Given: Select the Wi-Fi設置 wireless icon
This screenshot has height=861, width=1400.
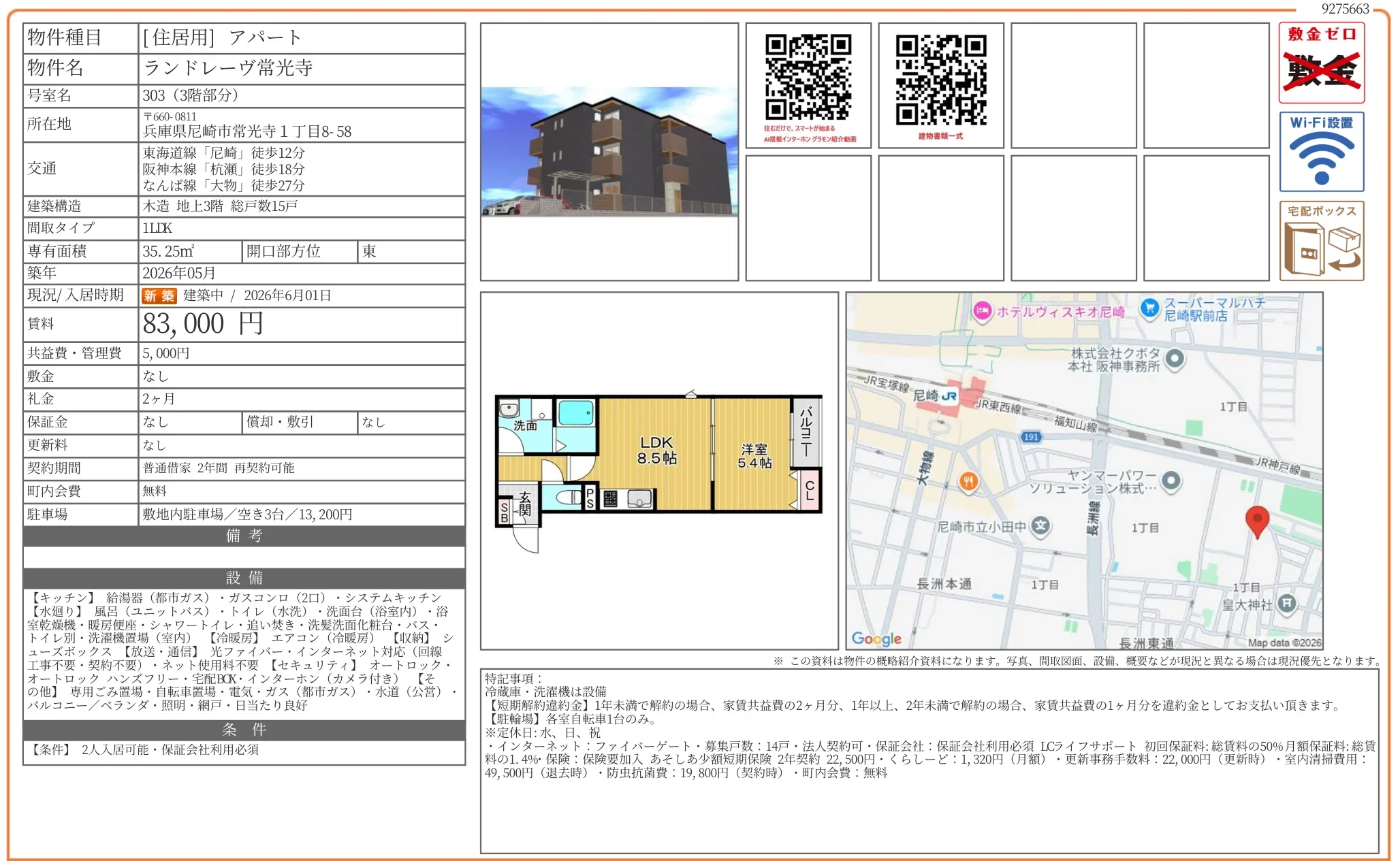Looking at the screenshot, I should point(1321,152).
